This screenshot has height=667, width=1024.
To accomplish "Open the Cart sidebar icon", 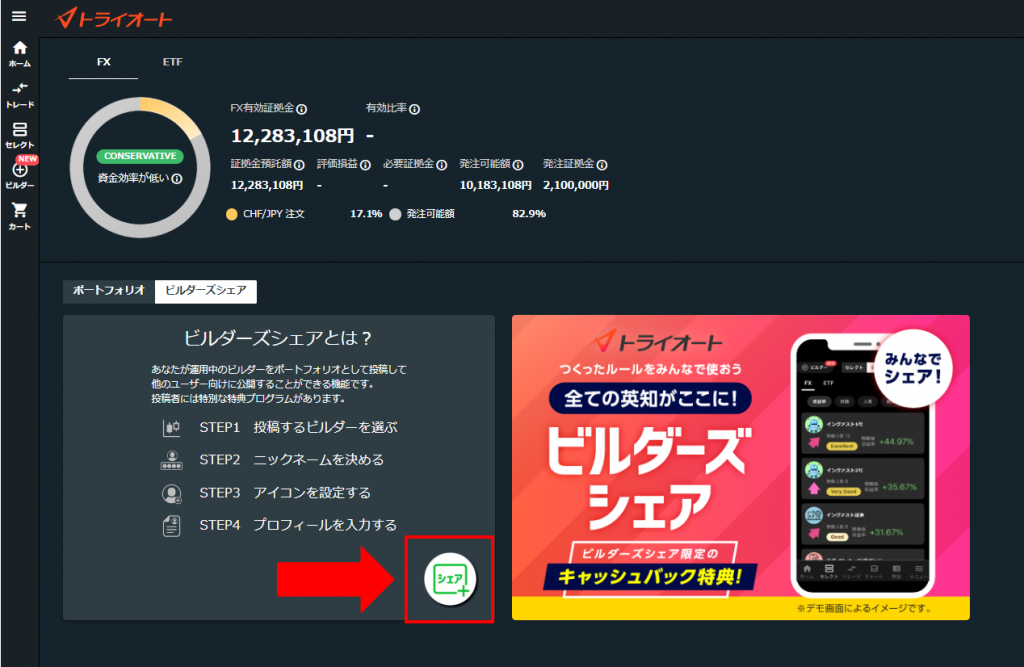I will 19,216.
